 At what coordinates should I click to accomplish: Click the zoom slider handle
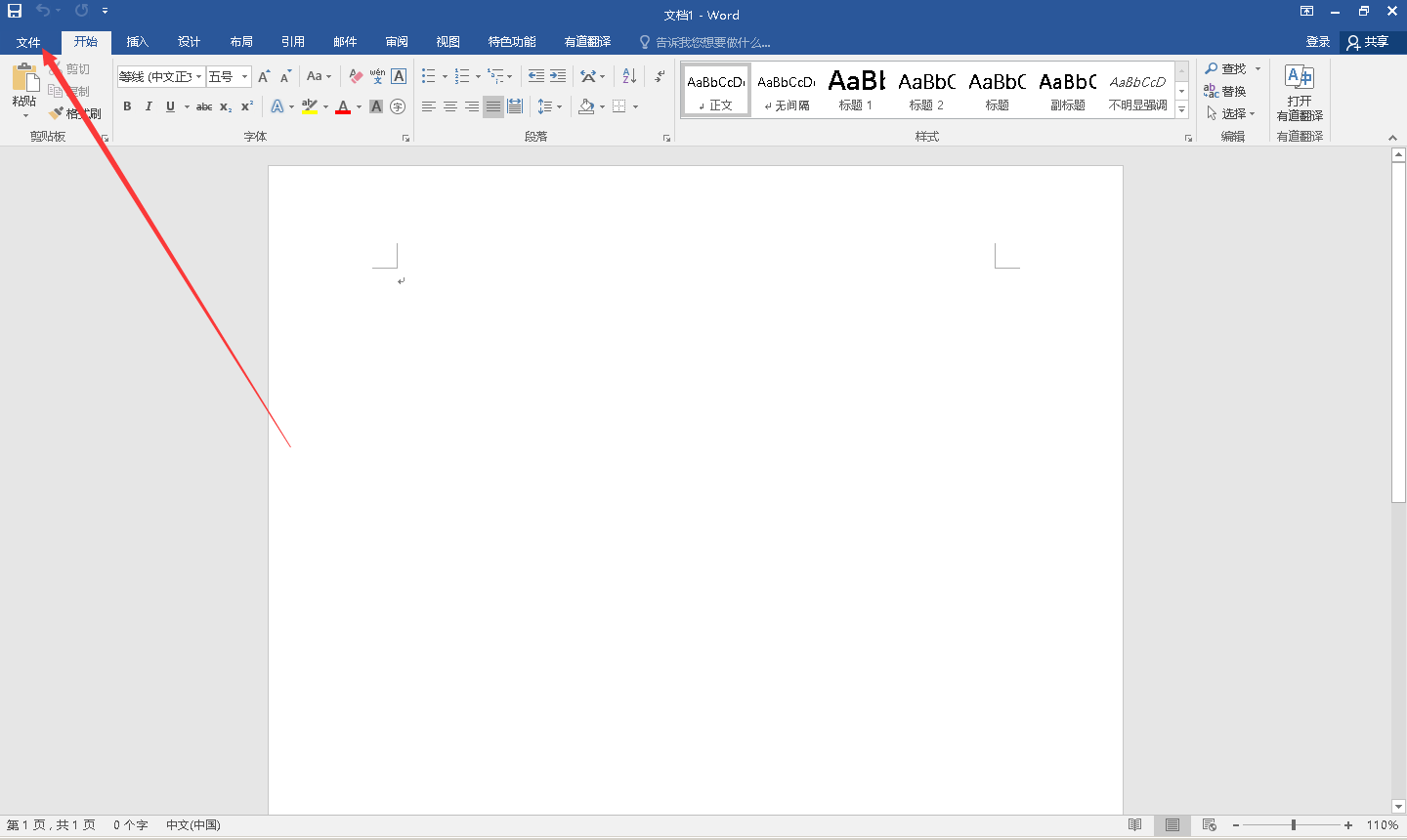(1293, 825)
